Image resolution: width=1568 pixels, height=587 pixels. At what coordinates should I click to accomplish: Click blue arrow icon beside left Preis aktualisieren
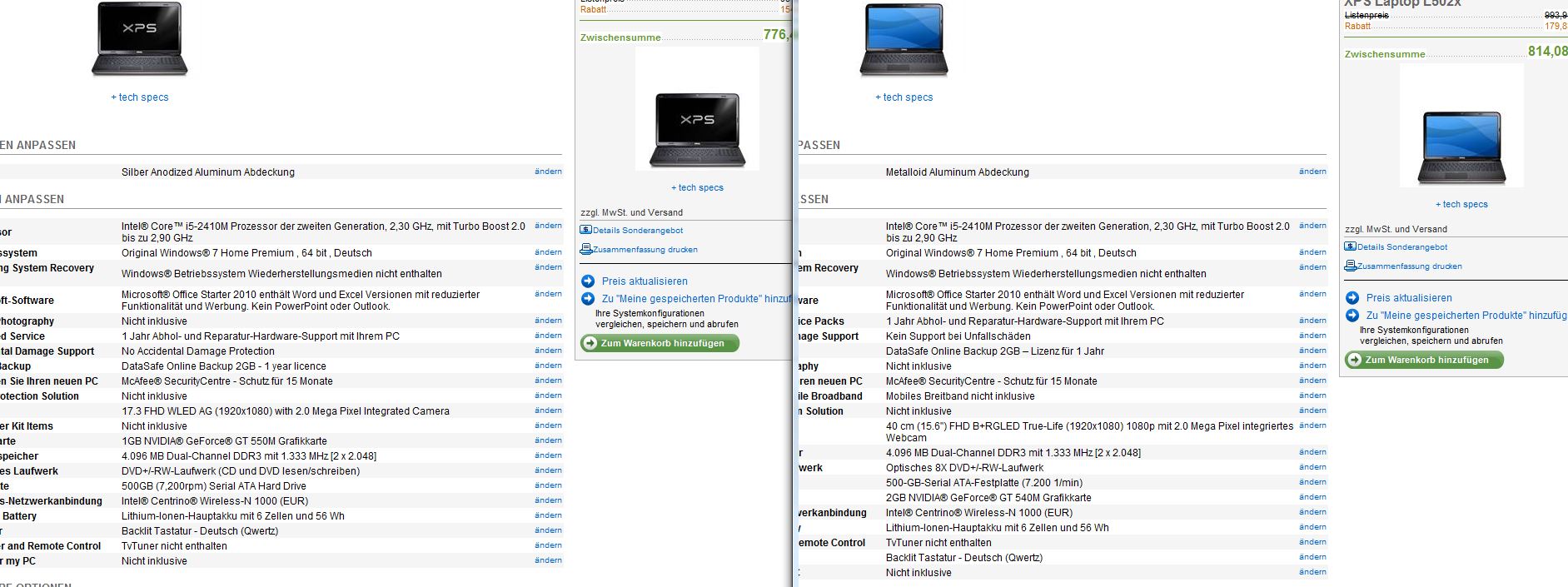[x=588, y=281]
